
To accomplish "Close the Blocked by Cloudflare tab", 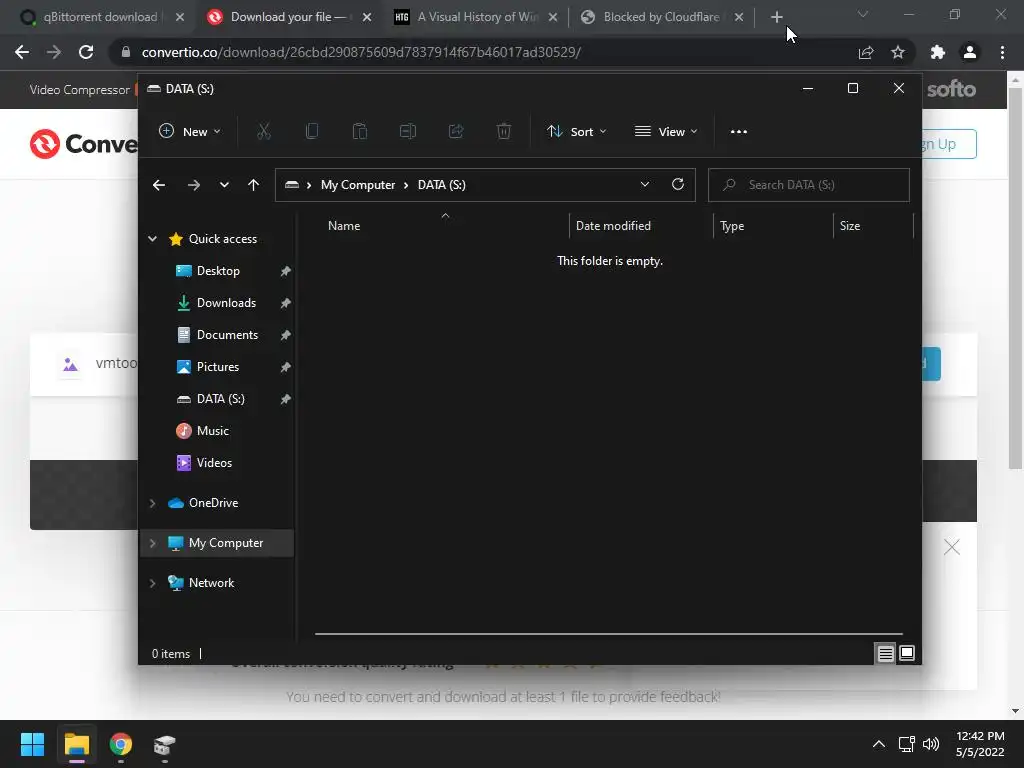I will coord(739,17).
